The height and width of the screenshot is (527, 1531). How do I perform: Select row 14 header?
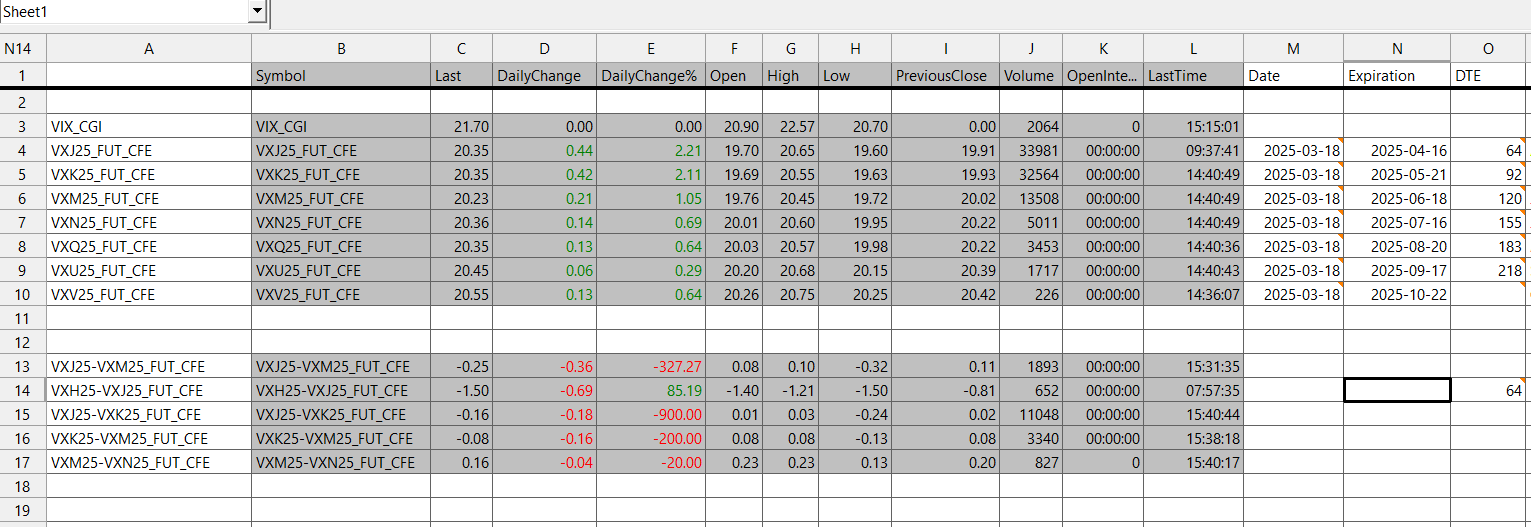(x=23, y=390)
